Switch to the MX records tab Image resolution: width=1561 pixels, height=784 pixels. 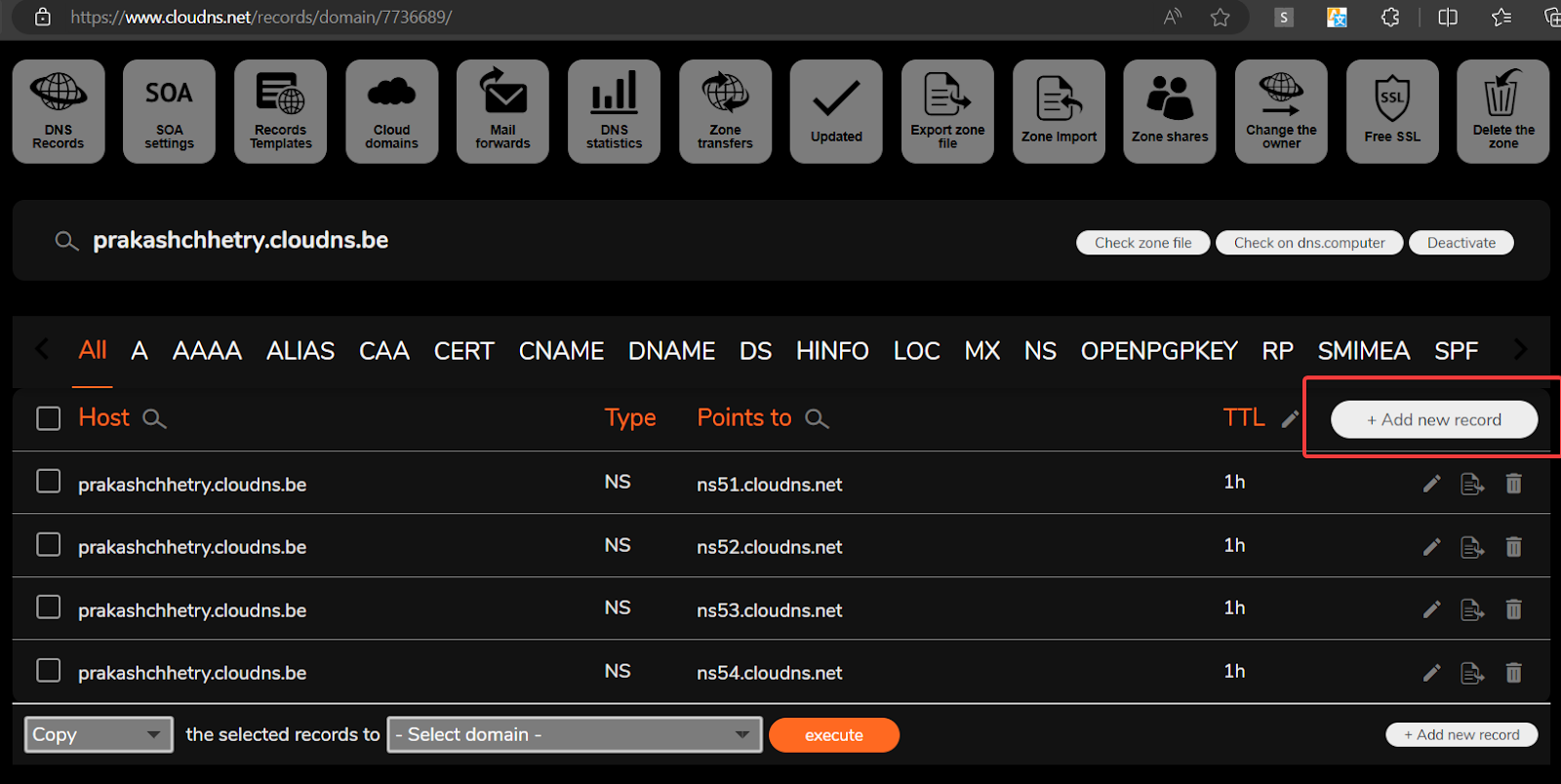point(982,351)
